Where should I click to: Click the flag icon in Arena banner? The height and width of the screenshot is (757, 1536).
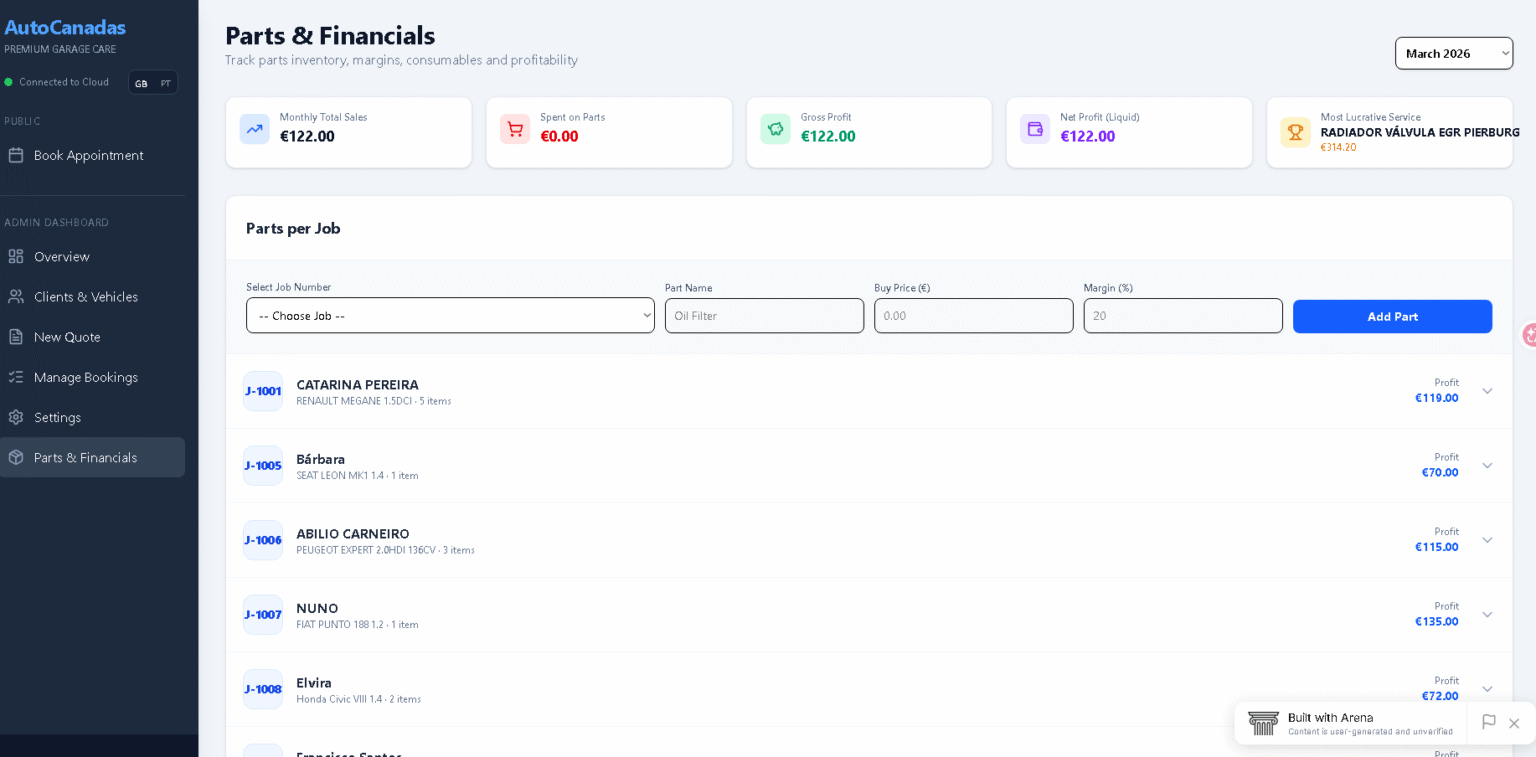coord(1488,722)
